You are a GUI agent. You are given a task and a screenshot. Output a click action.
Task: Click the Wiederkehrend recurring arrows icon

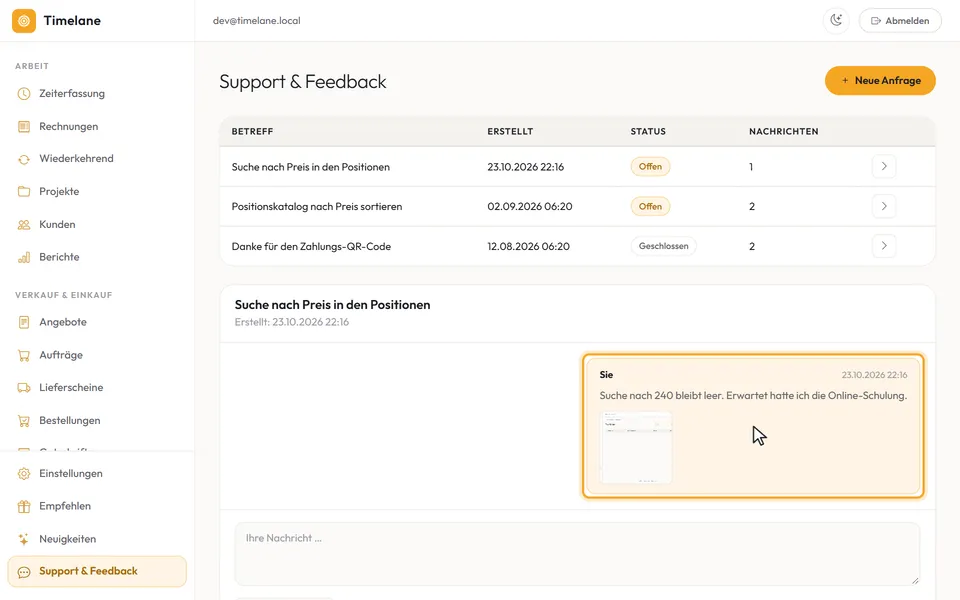(24, 159)
